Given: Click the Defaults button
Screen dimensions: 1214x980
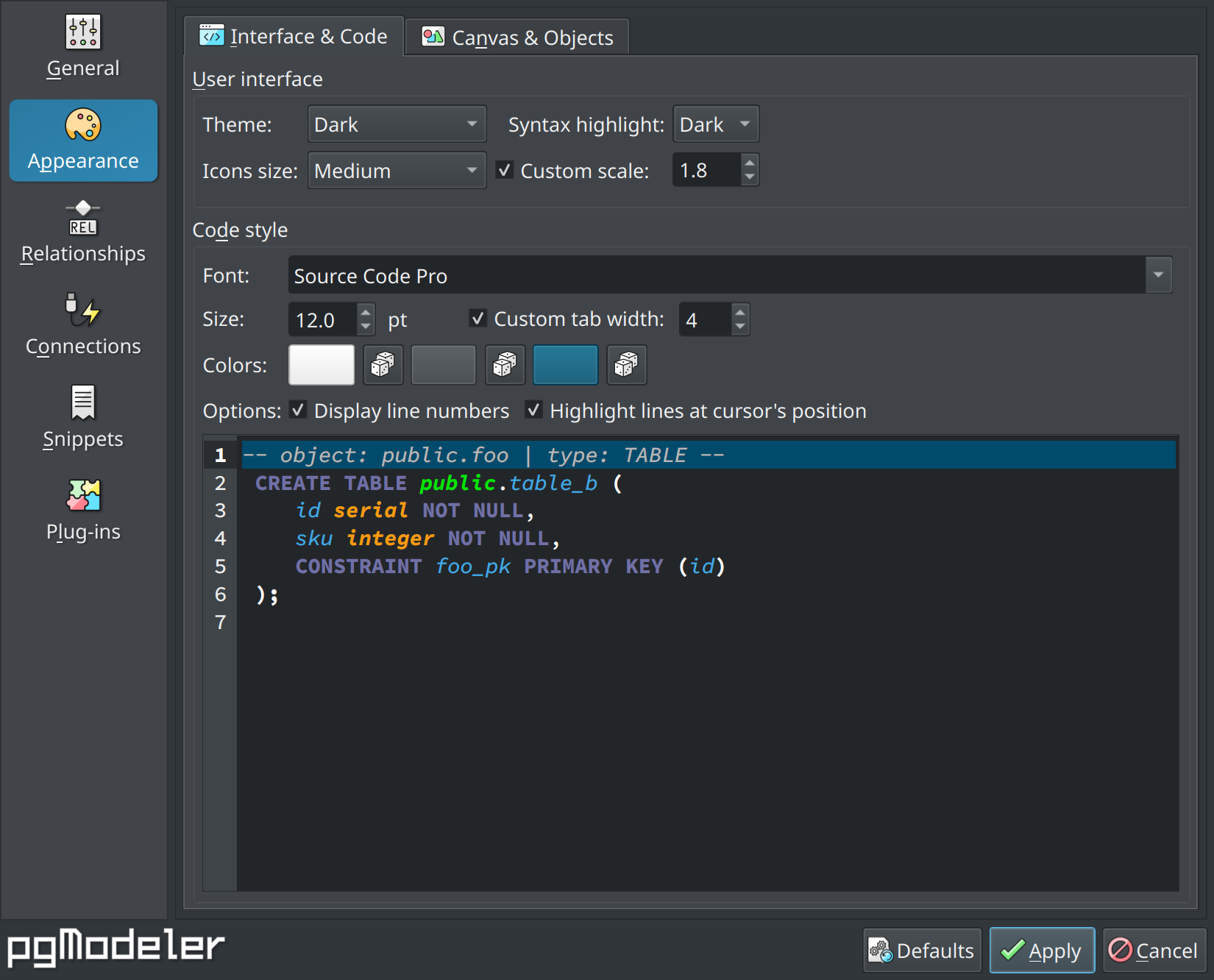Looking at the screenshot, I should point(922,951).
